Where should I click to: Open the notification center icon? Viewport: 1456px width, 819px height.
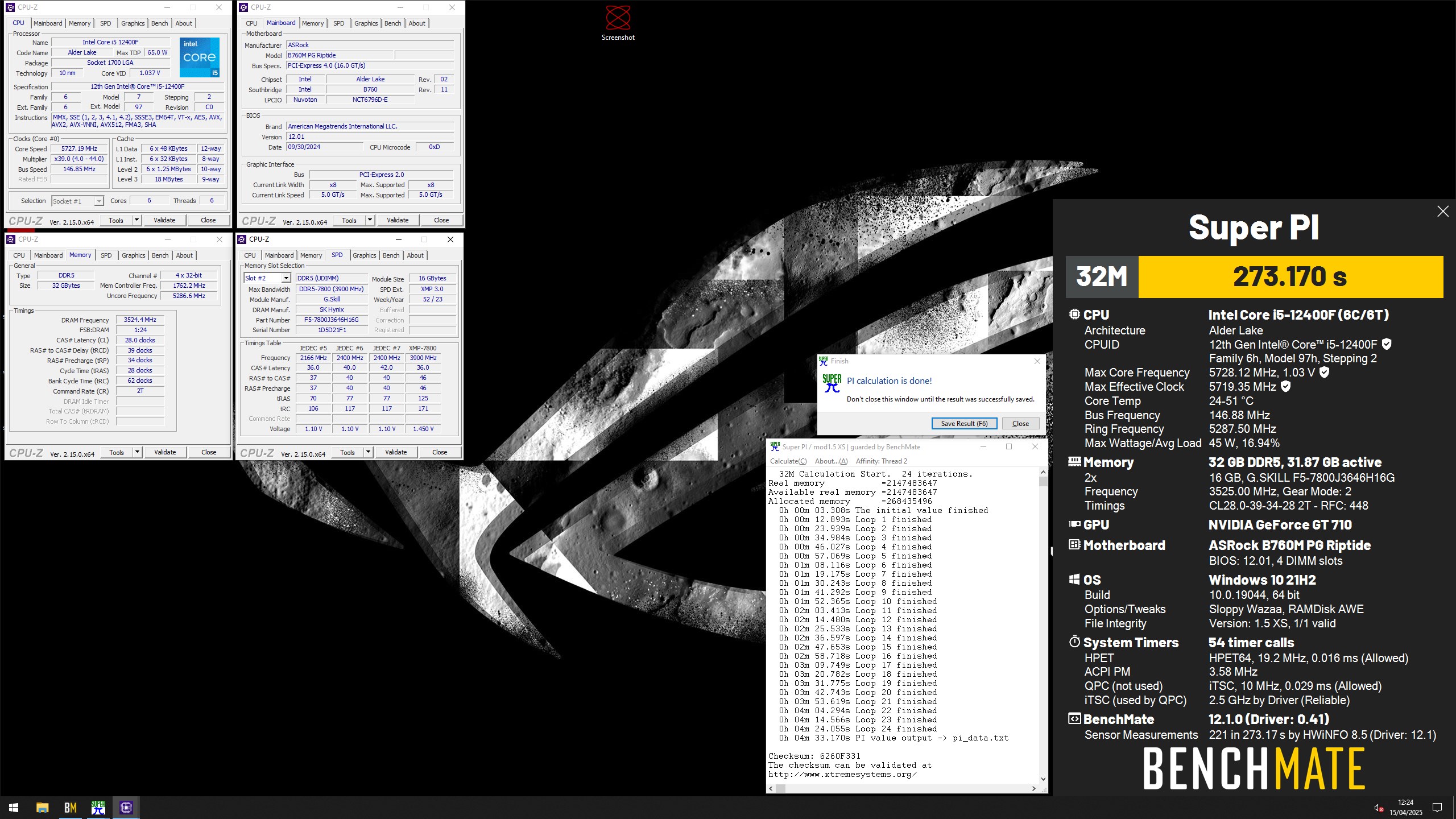1437,808
